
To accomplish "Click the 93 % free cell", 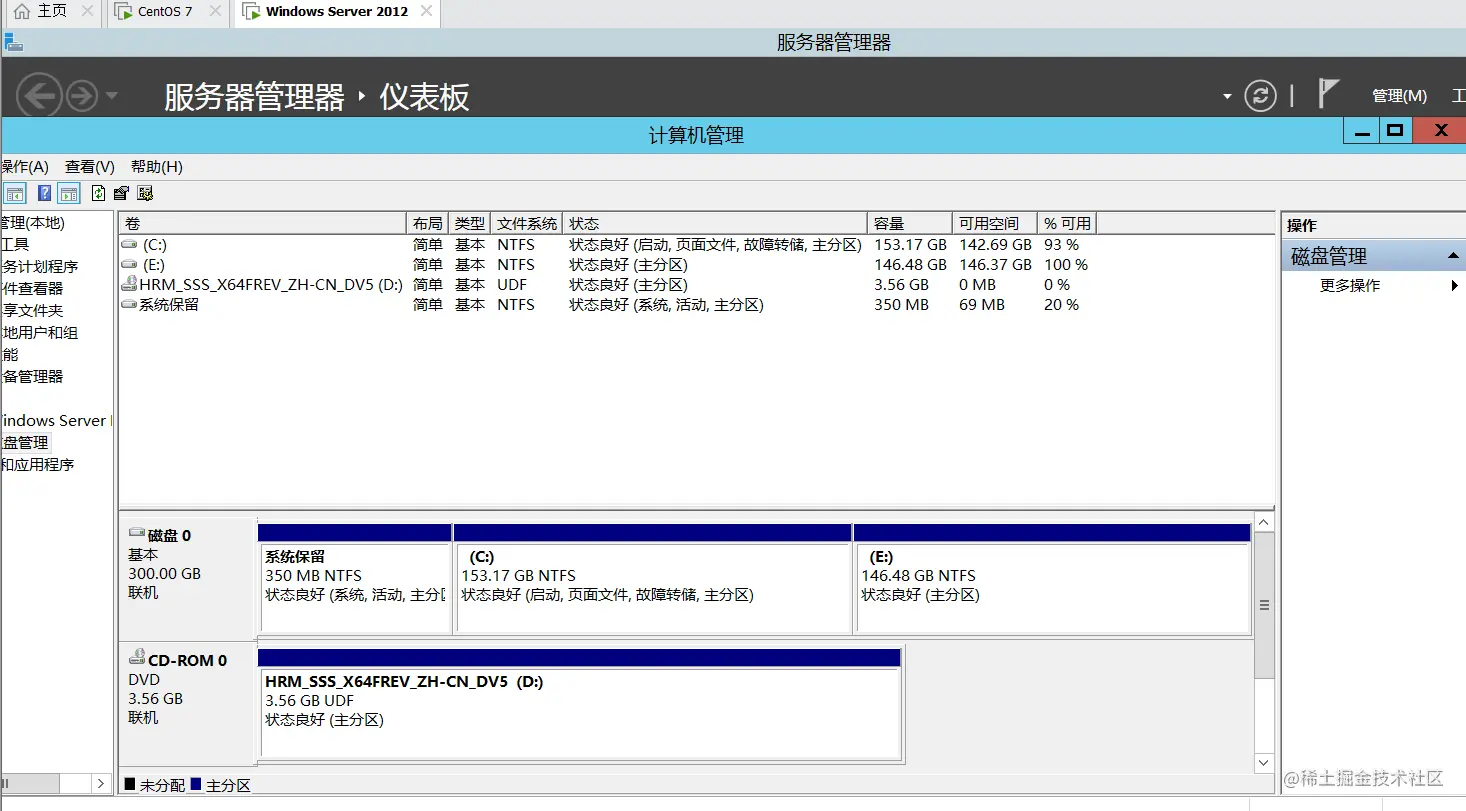I will click(x=1061, y=244).
